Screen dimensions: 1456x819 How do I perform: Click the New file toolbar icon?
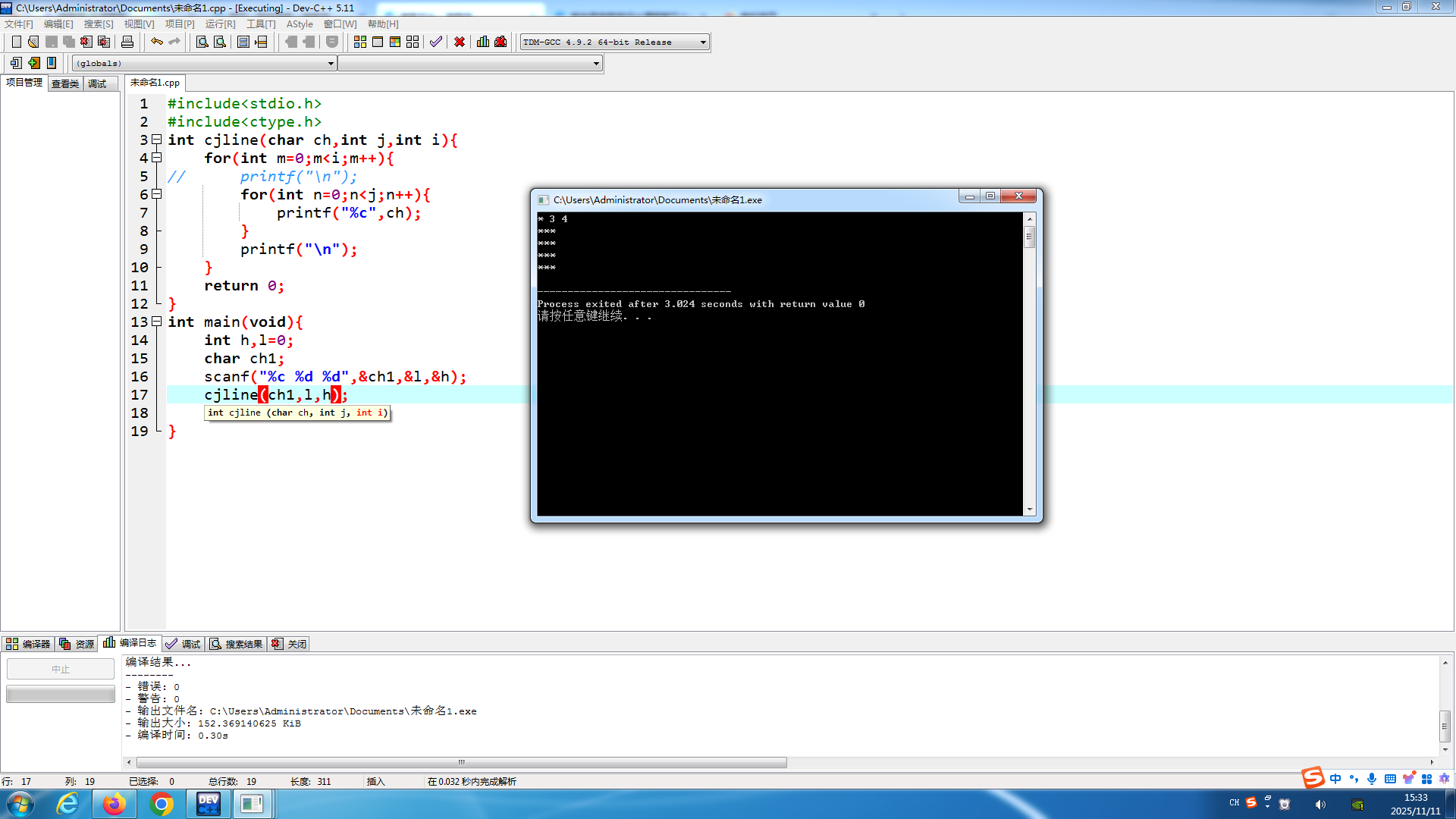(x=16, y=42)
